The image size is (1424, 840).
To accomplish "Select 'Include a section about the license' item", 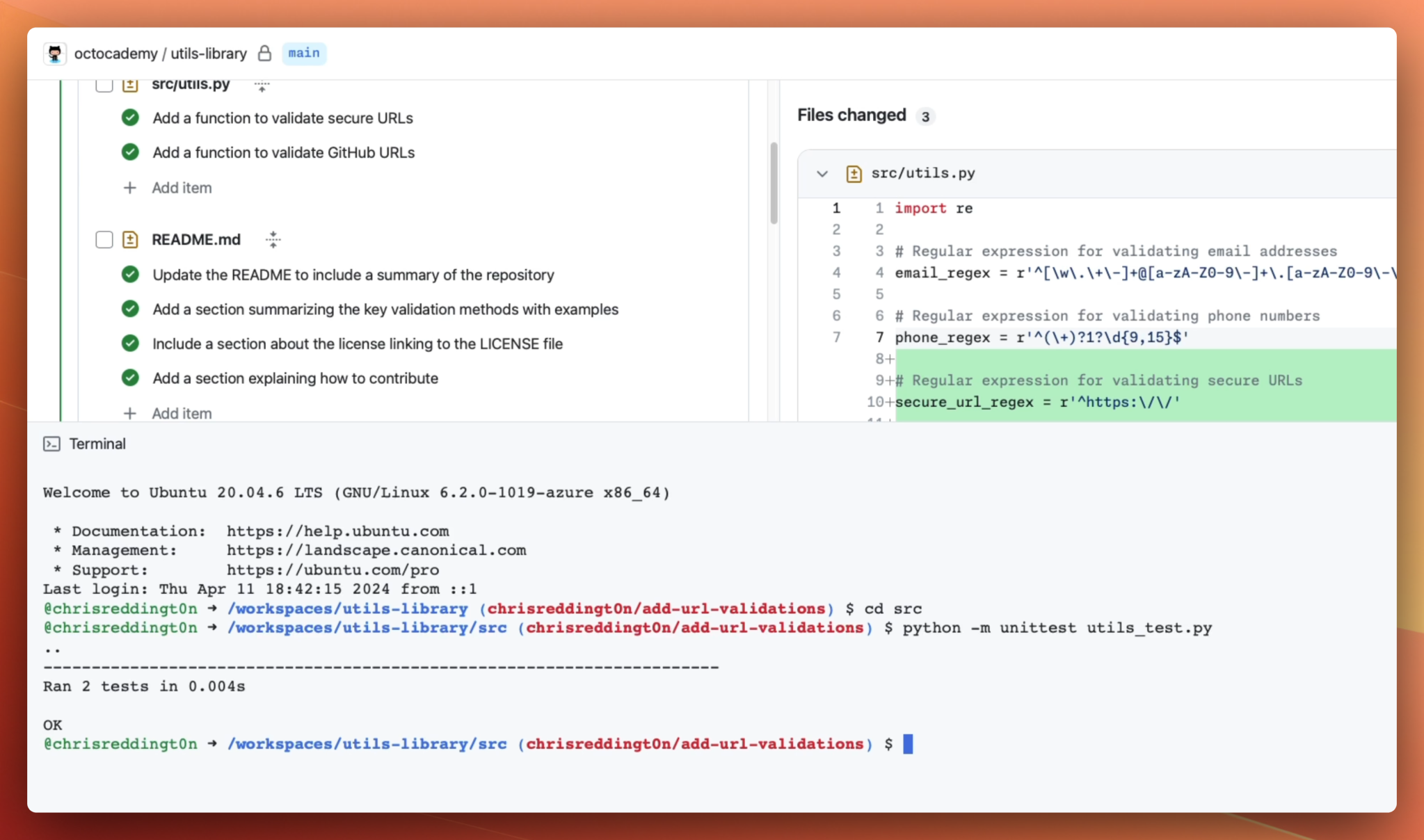I will [x=358, y=344].
